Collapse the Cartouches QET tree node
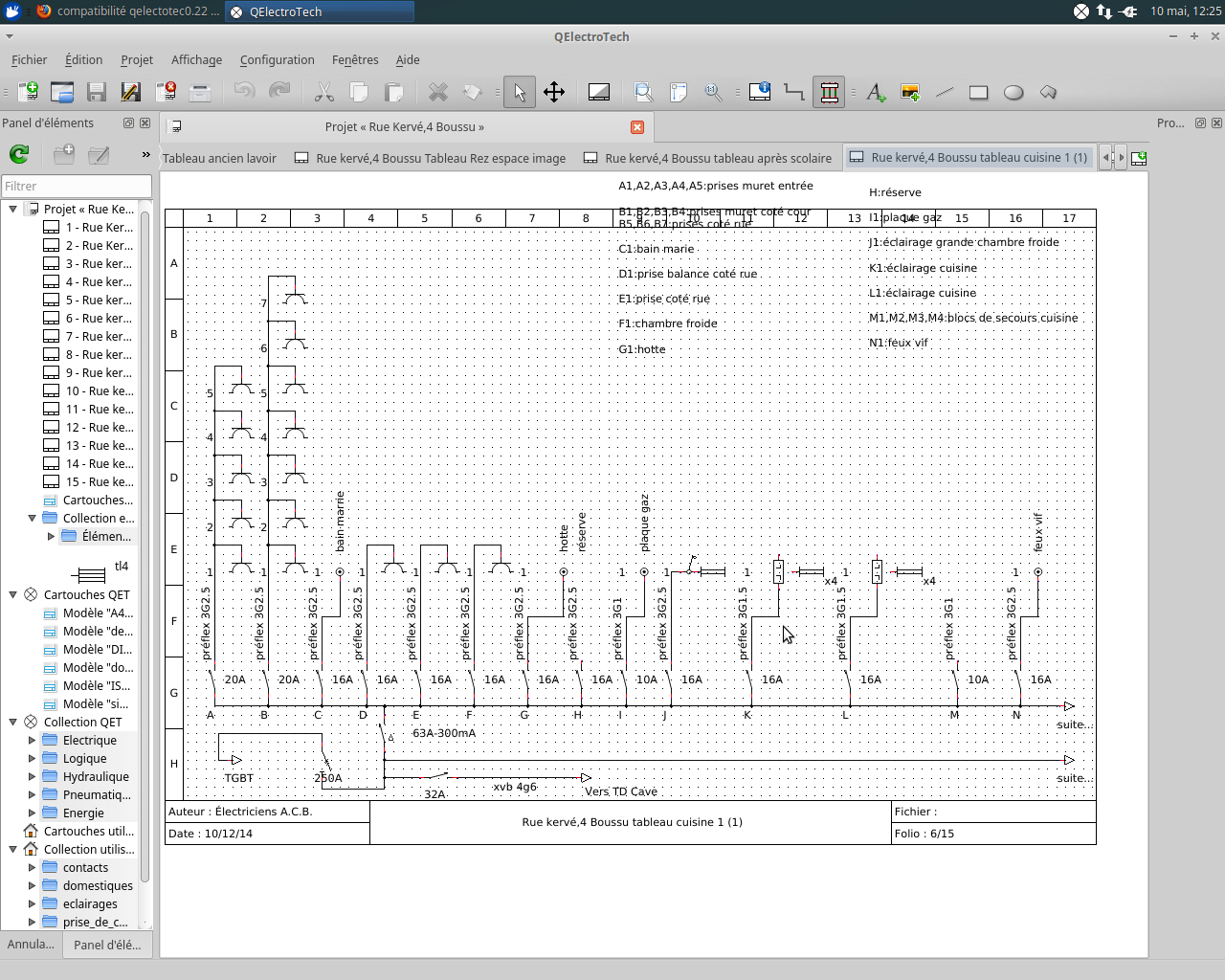The height and width of the screenshot is (980, 1225). (13, 594)
